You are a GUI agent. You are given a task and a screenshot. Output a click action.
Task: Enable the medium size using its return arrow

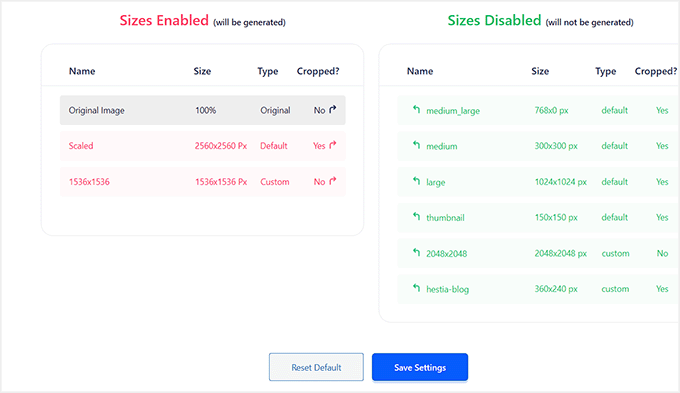[x=416, y=145]
